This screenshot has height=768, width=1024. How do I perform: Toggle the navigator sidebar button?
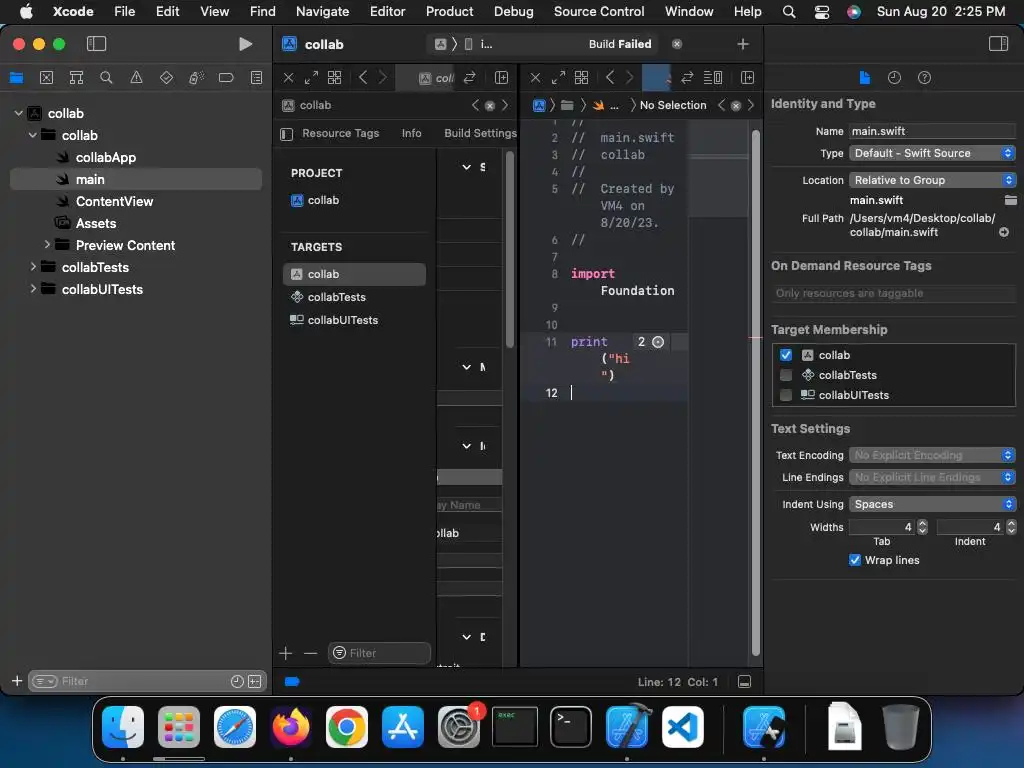tap(96, 44)
